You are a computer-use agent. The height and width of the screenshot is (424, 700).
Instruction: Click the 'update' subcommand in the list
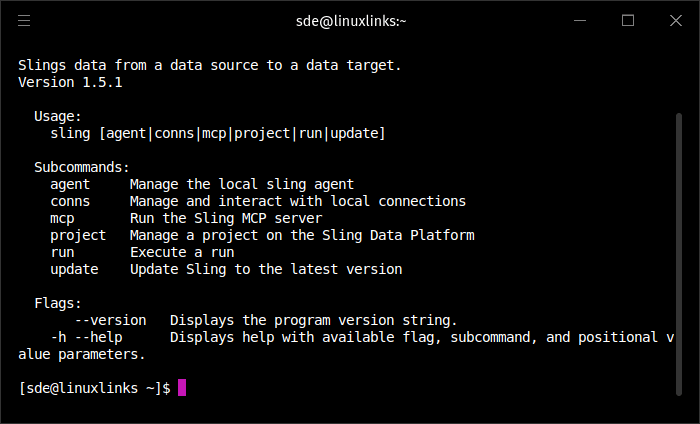coord(74,269)
